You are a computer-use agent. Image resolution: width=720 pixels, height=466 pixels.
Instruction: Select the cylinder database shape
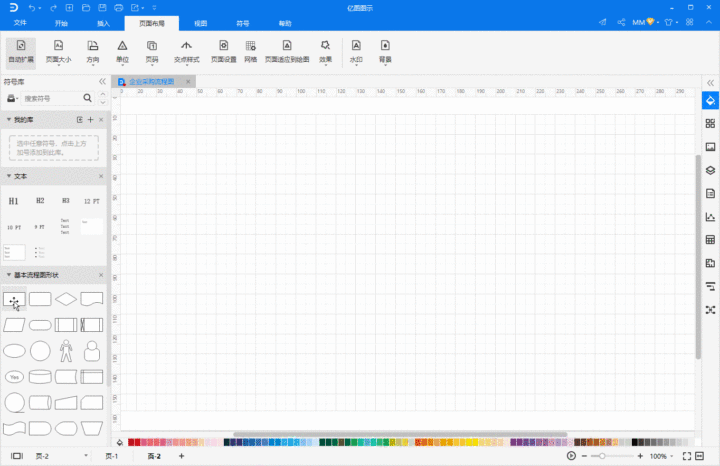pyautogui.click(x=40, y=377)
